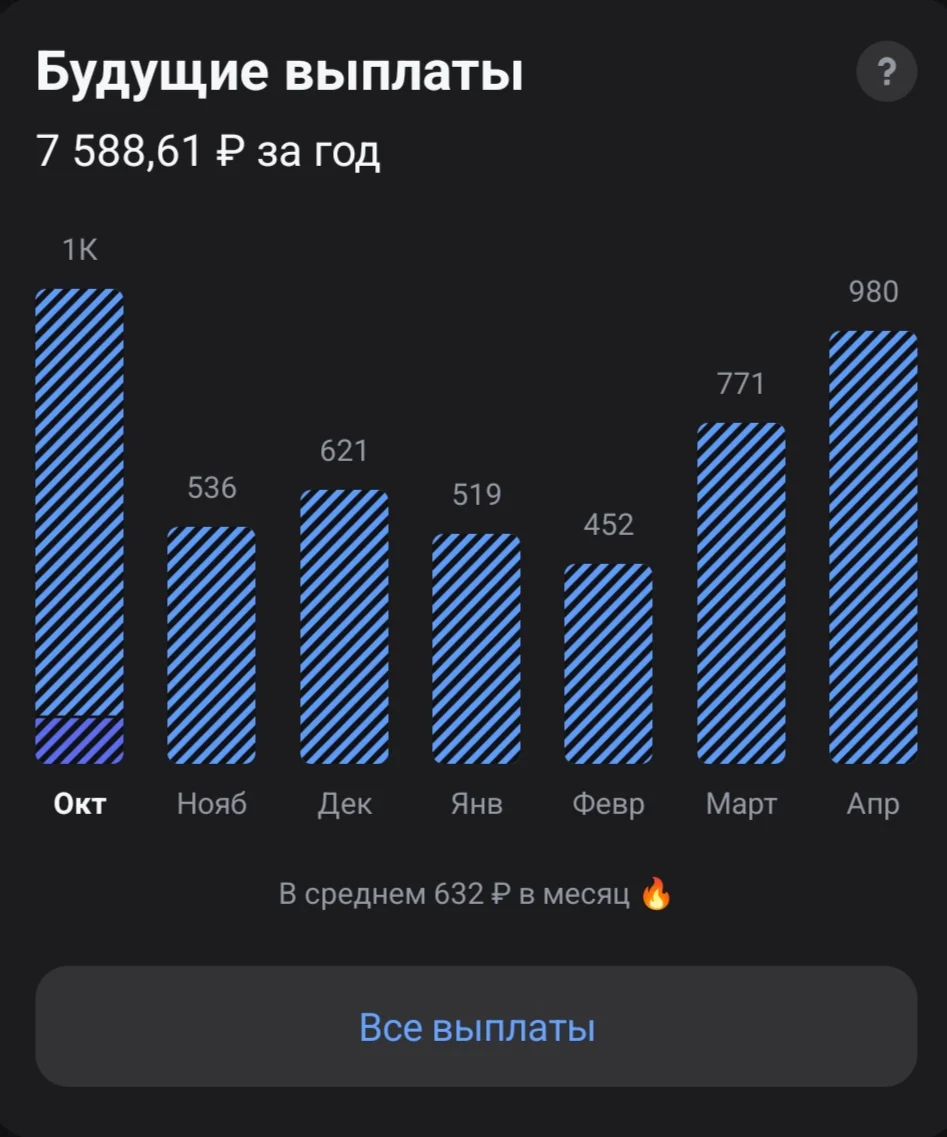Screen dimensions: 947x1137
Task: Click the 7 588,61 ₽ за год total
Action: [x=207, y=152]
